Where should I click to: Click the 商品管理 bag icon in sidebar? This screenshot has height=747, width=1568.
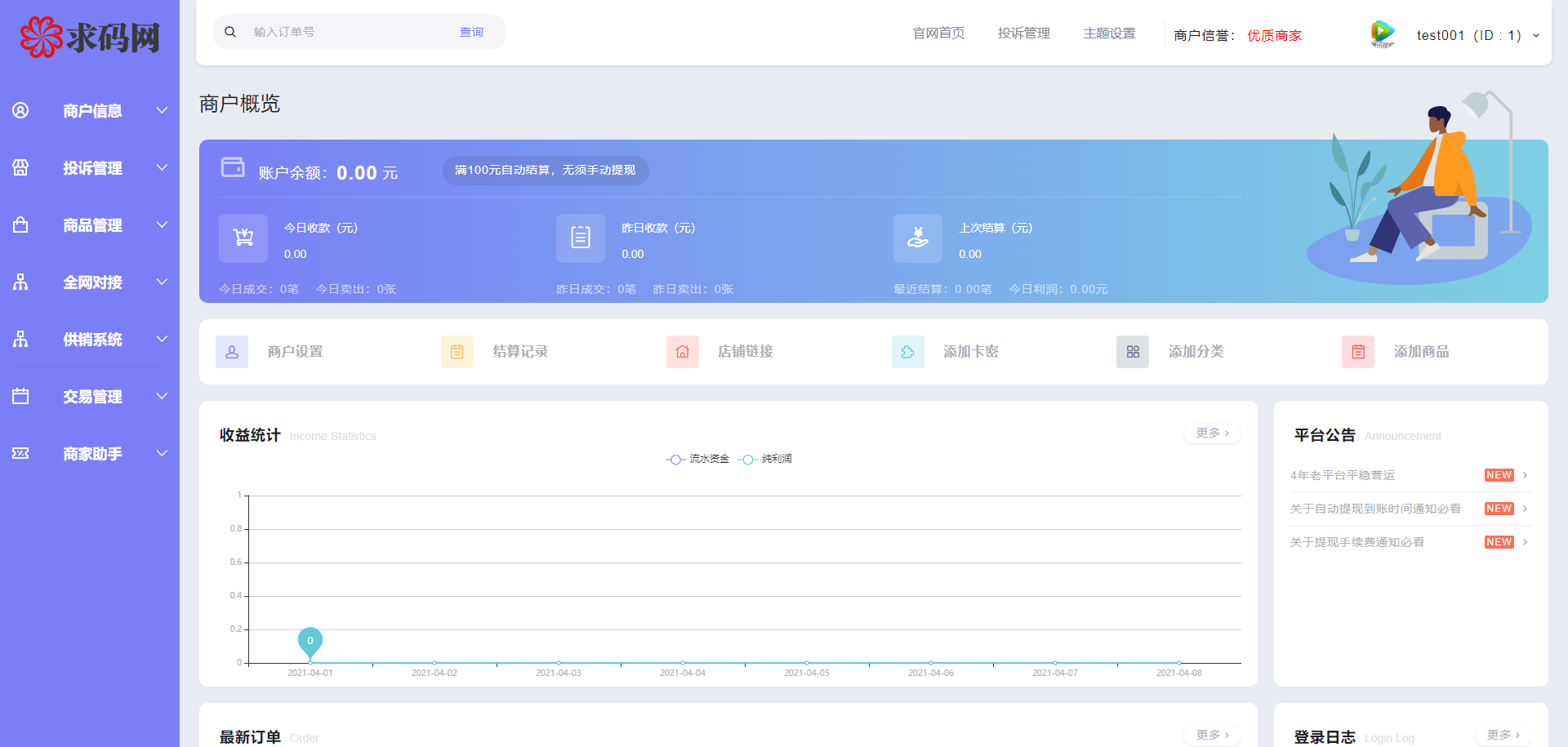pos(20,225)
